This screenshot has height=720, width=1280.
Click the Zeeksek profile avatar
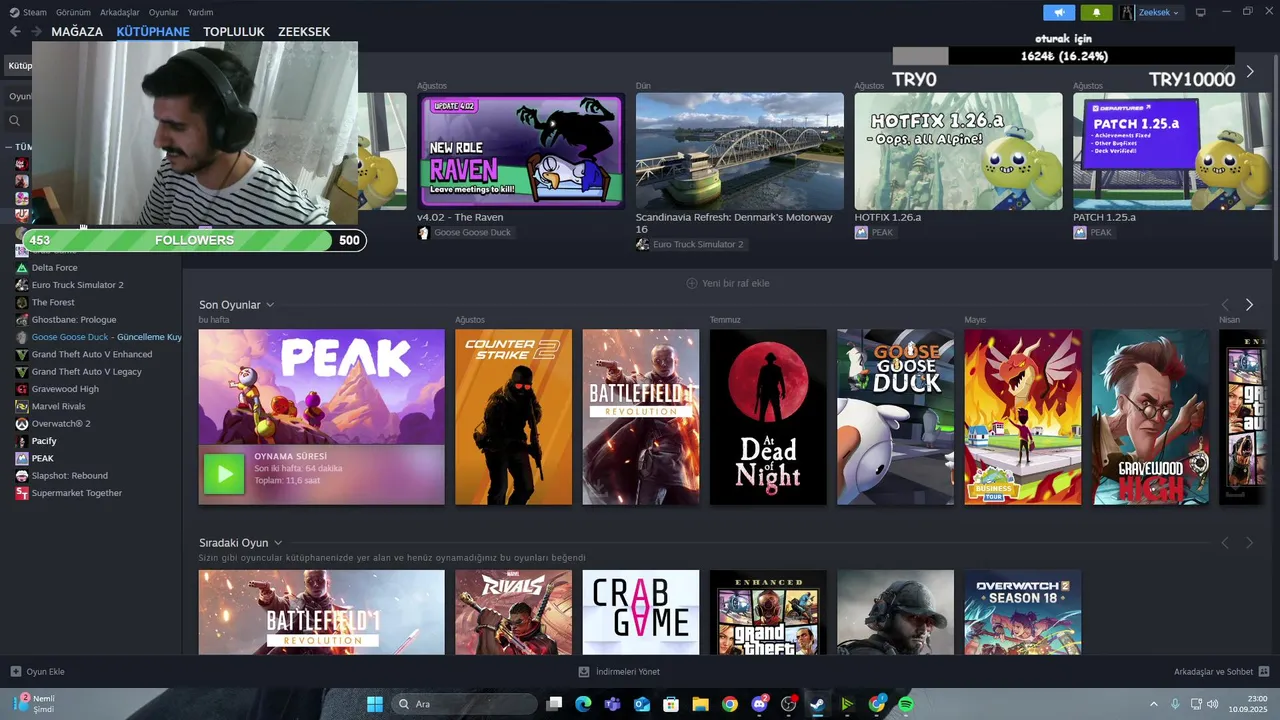tap(1127, 12)
